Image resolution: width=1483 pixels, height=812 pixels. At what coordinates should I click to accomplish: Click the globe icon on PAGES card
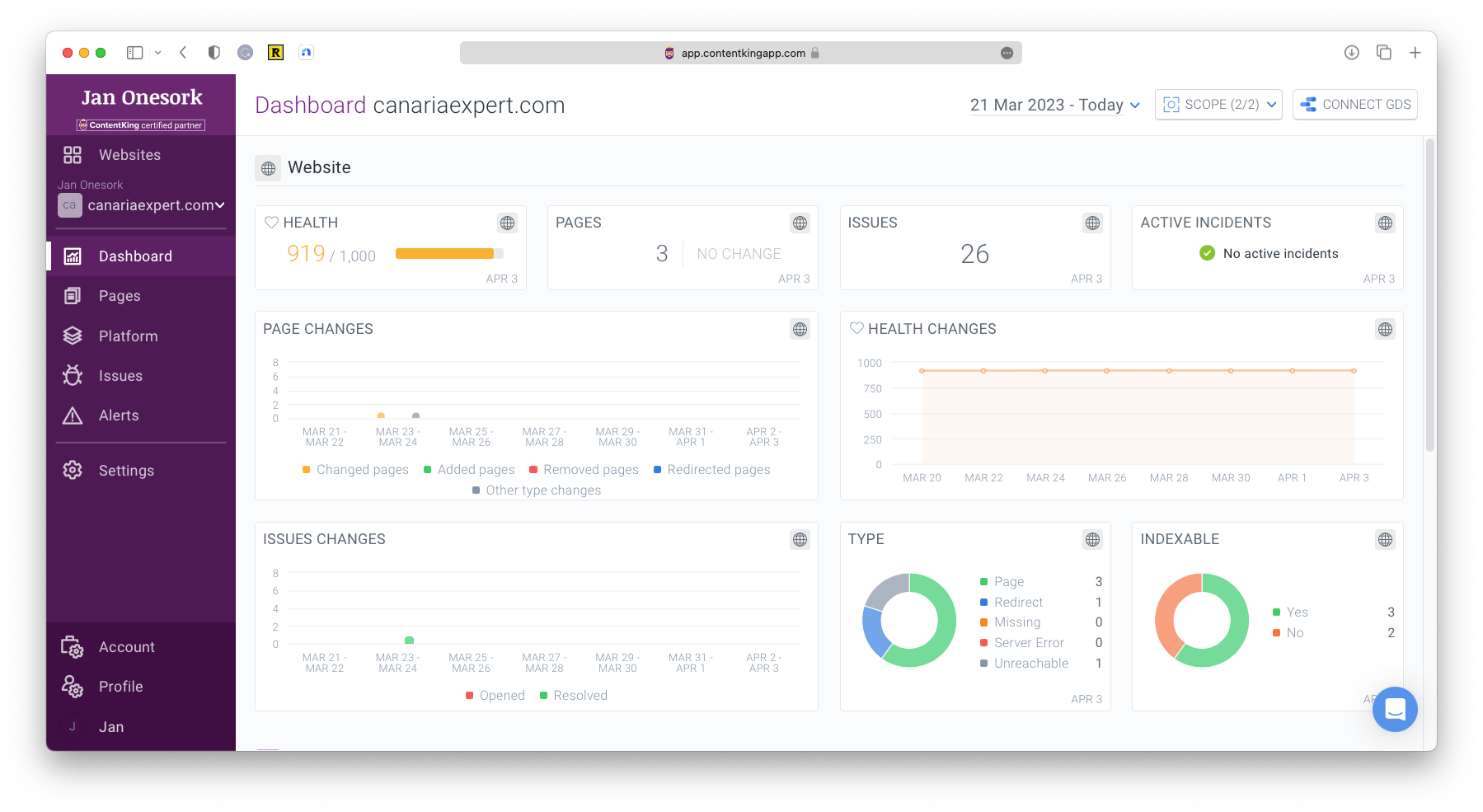800,223
